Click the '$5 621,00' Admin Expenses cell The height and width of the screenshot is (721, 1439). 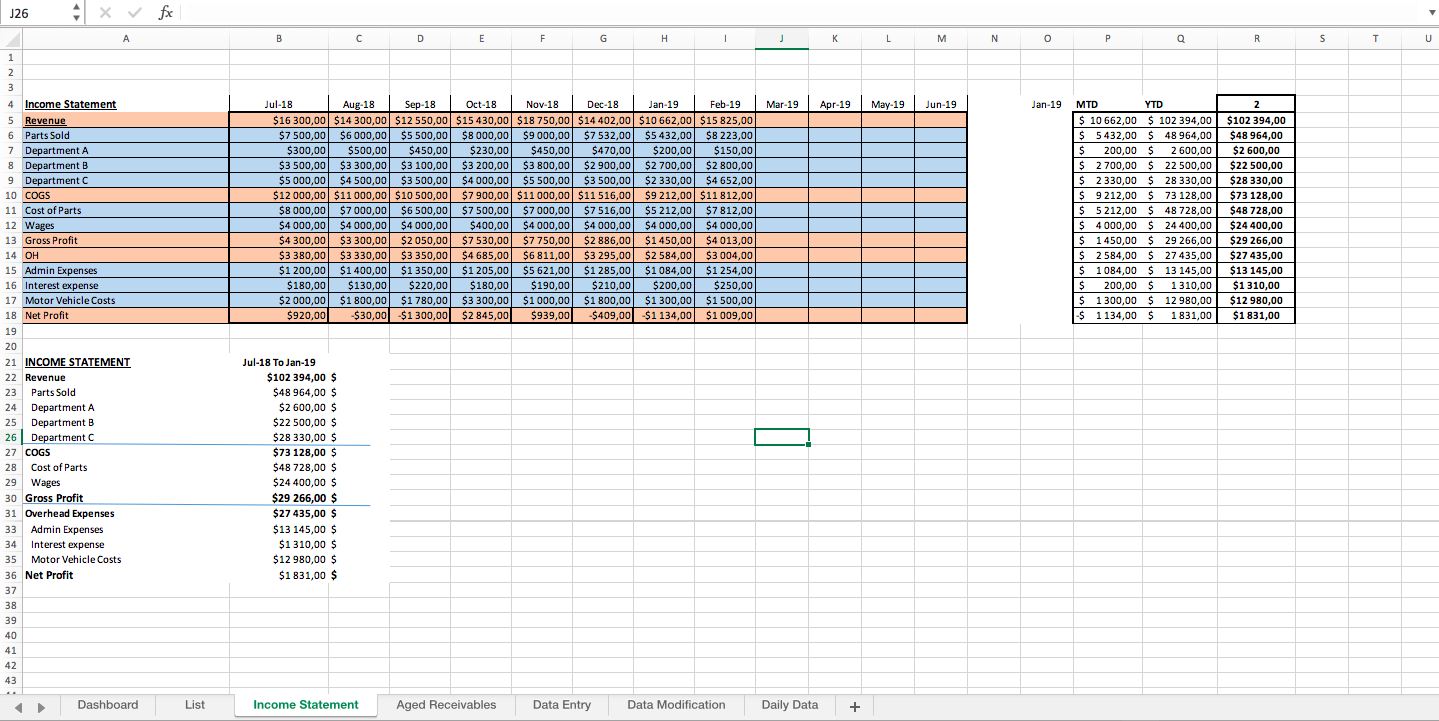(x=542, y=270)
